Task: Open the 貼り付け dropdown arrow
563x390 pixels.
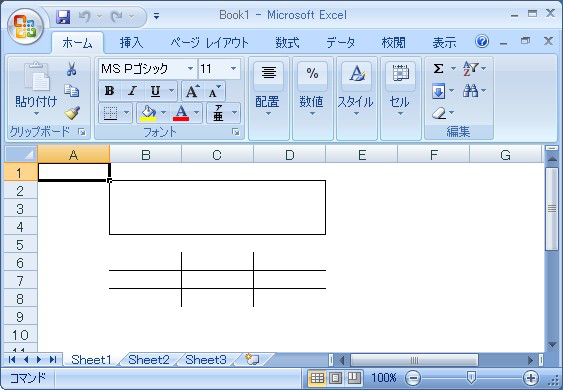Action: (x=36, y=113)
